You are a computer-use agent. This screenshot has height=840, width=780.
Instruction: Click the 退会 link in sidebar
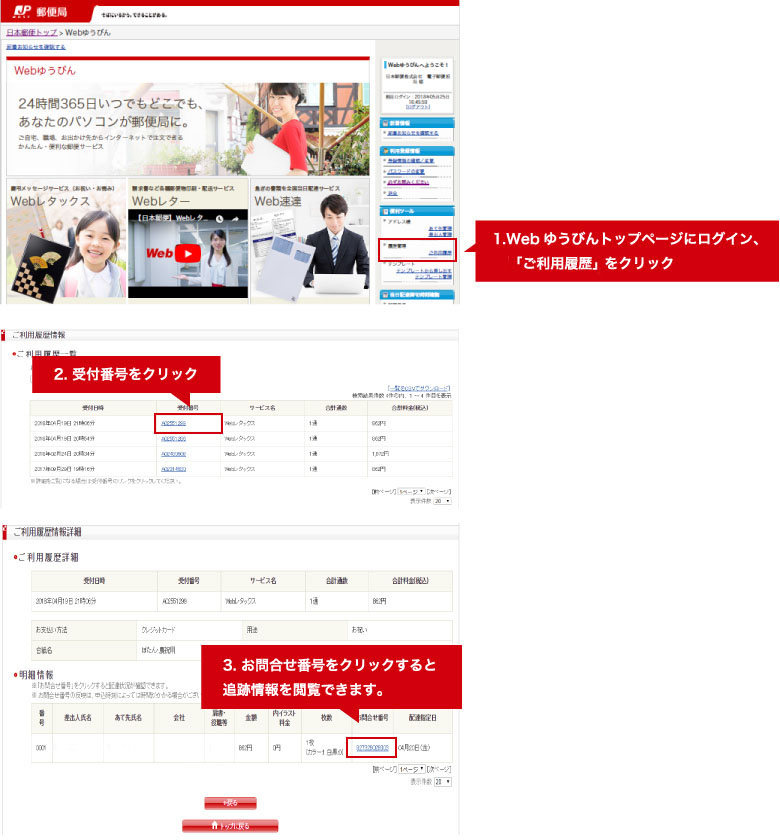pyautogui.click(x=393, y=193)
